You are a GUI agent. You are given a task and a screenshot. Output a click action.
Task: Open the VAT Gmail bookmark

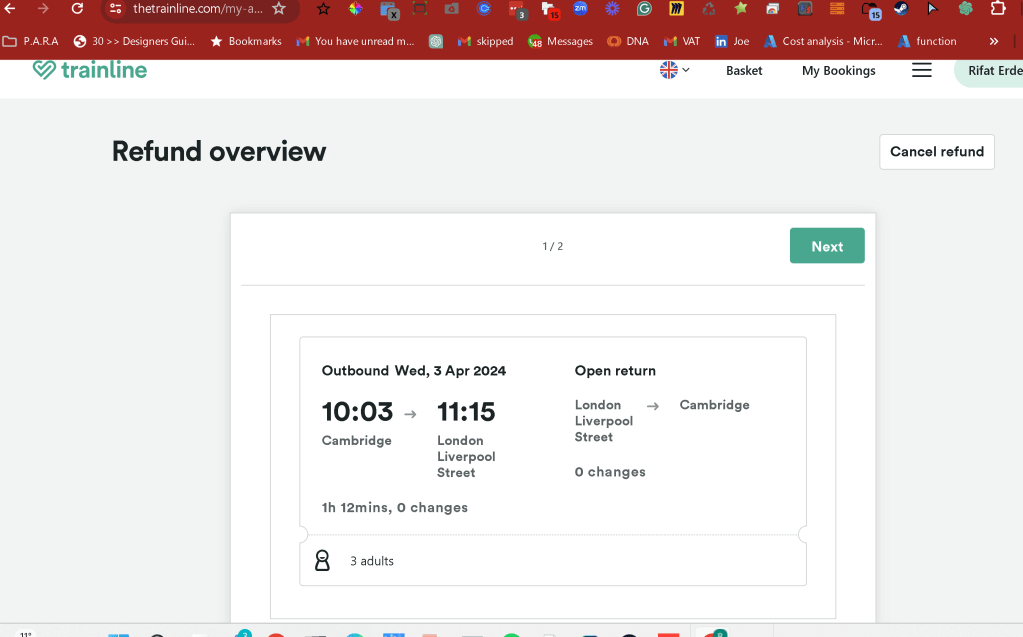pyautogui.click(x=682, y=41)
